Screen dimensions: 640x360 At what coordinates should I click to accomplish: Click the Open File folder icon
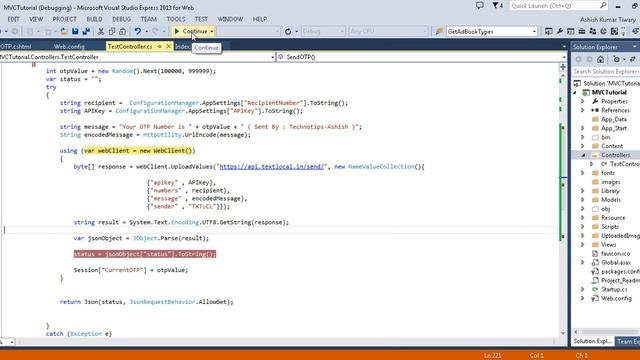[64, 31]
